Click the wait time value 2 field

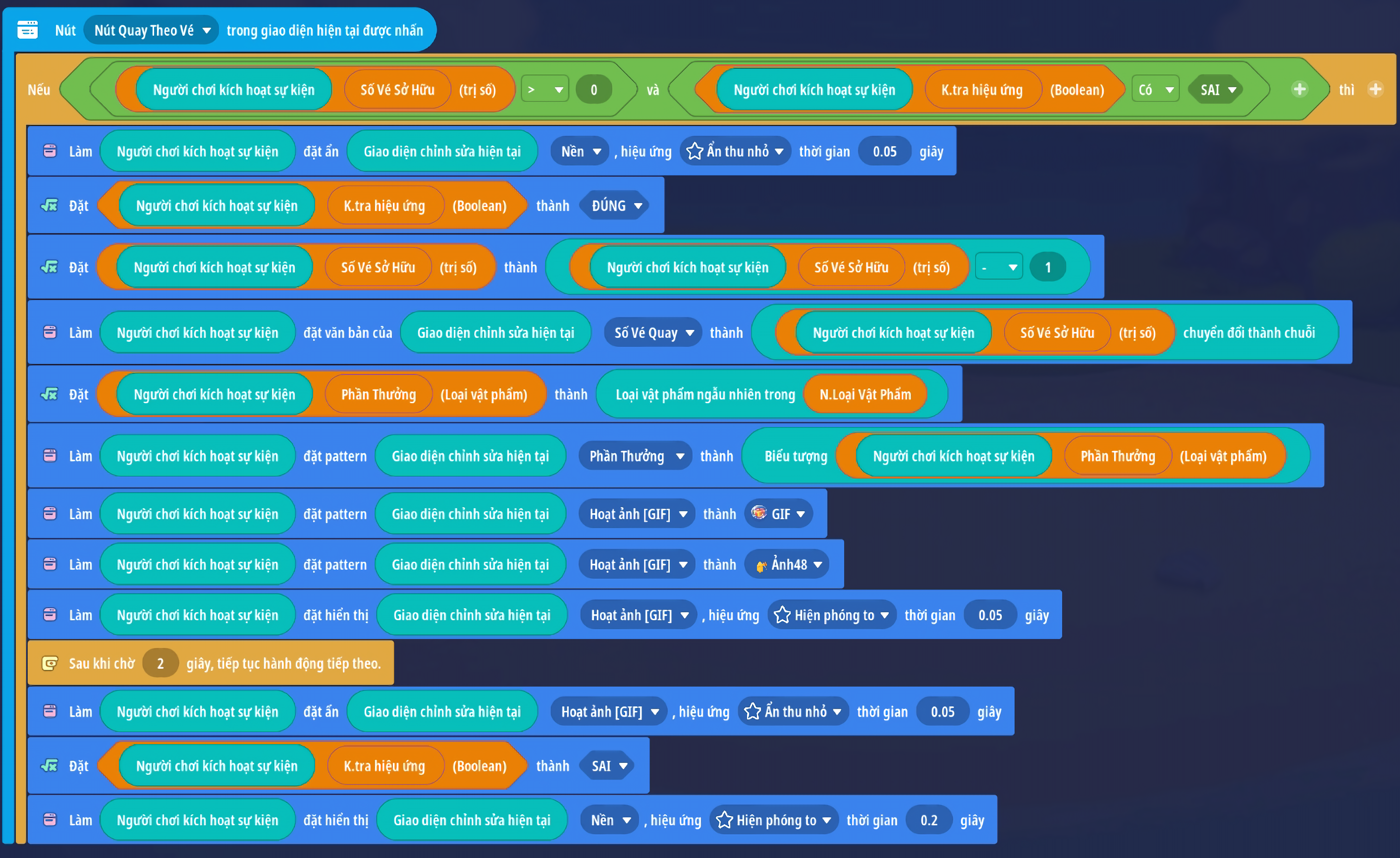(x=160, y=663)
